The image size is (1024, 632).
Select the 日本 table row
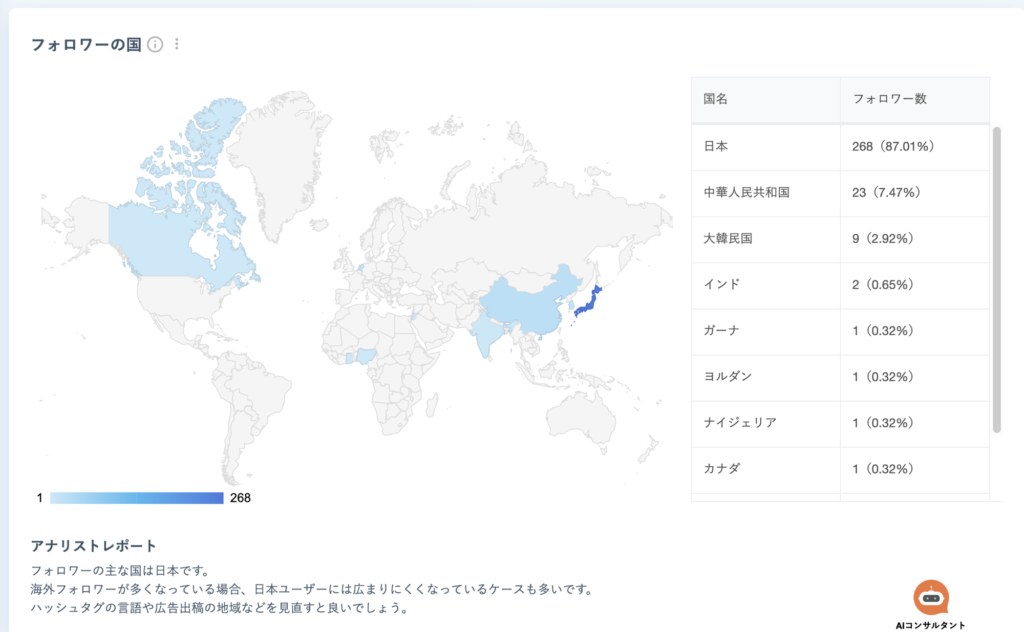coord(840,146)
